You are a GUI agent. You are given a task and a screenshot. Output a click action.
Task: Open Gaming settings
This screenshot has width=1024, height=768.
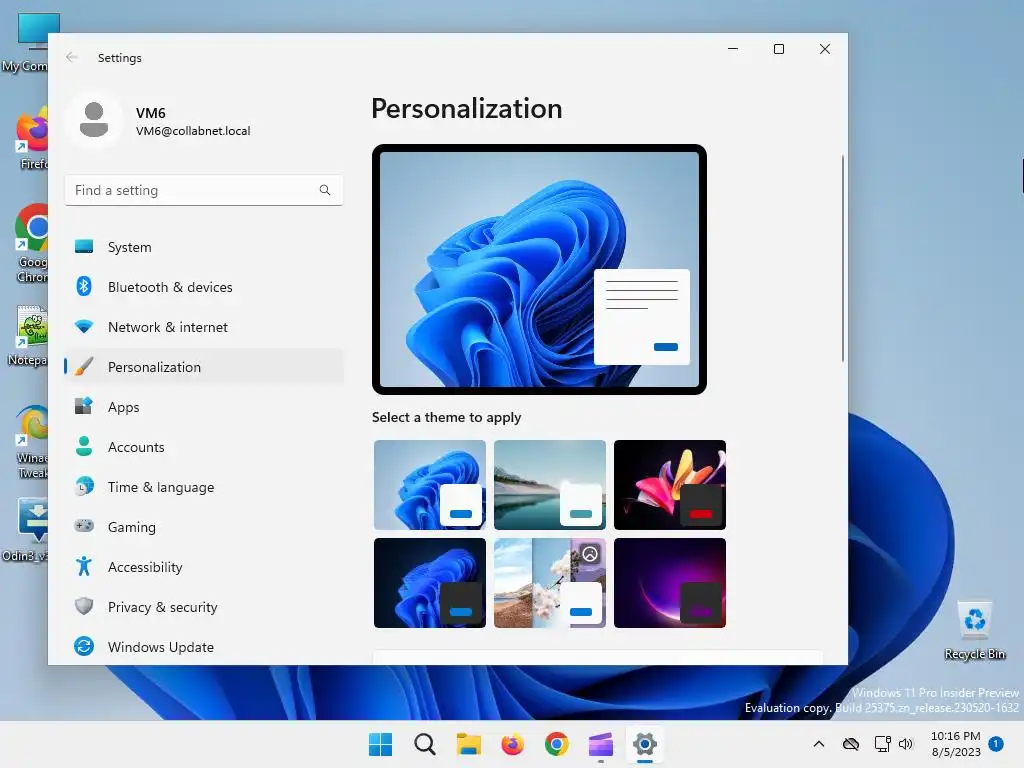tap(204, 526)
